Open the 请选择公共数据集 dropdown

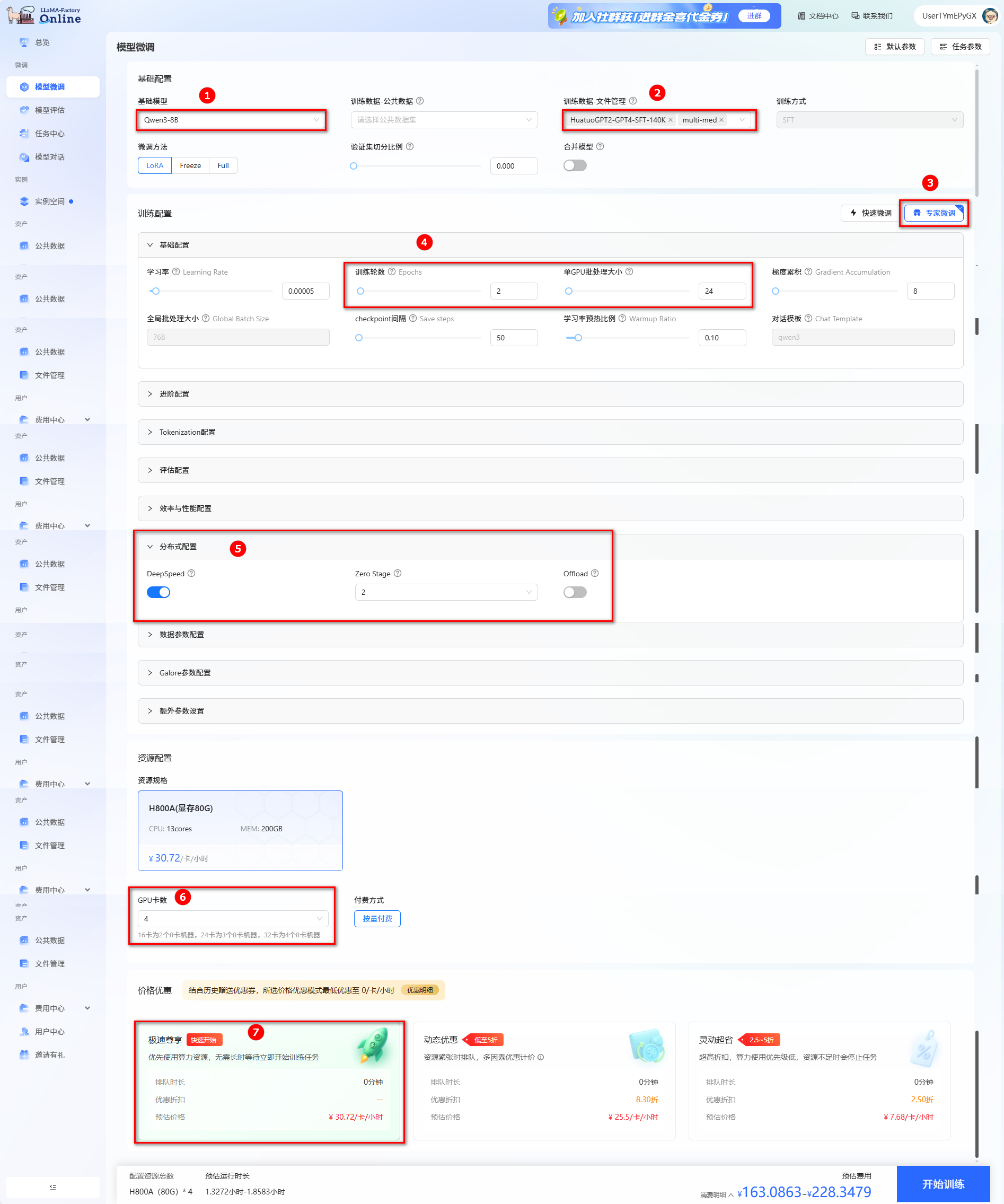click(444, 120)
